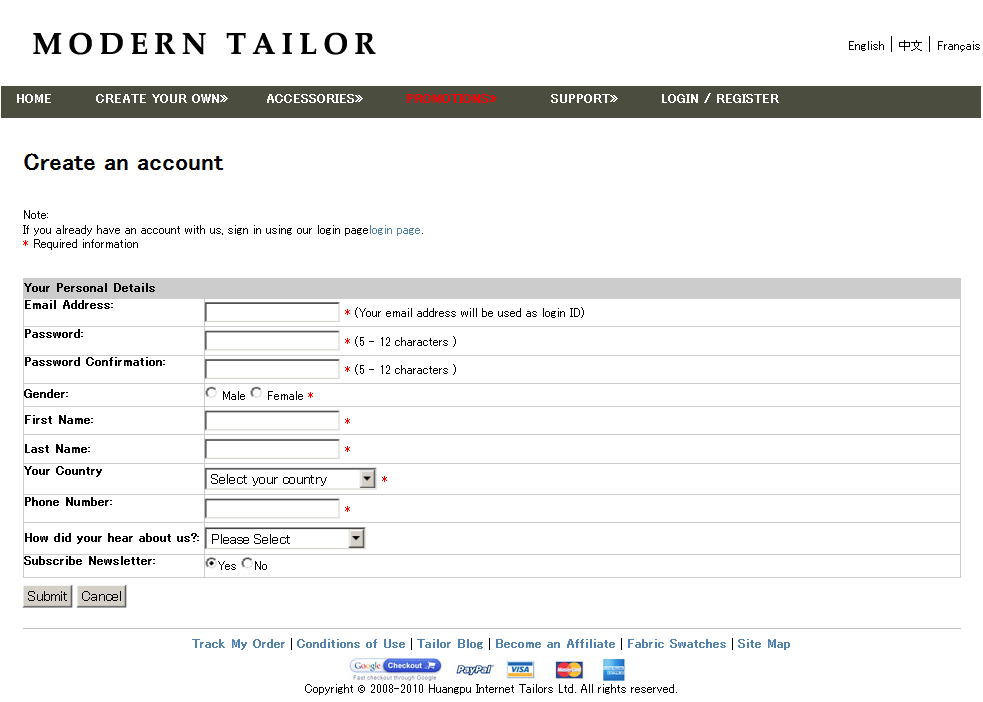Follow the login page link
Screen dimensions: 983x702
point(395,230)
